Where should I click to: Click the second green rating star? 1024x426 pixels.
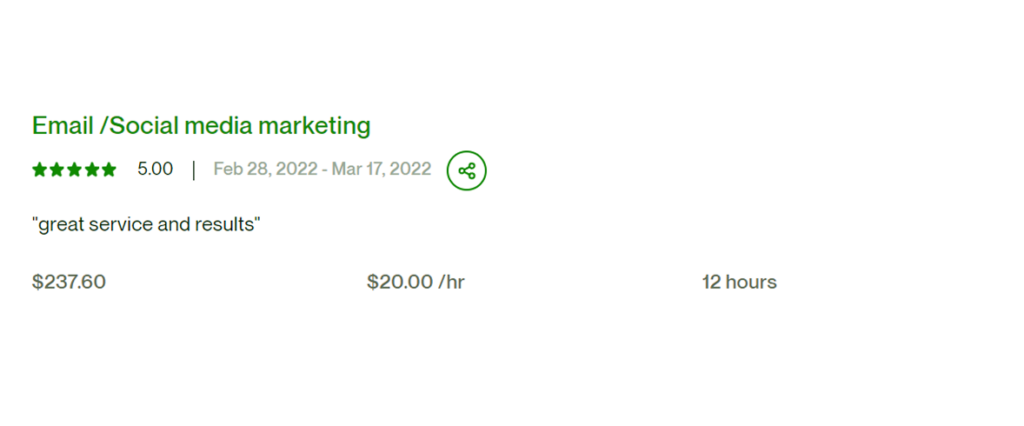[57, 170]
